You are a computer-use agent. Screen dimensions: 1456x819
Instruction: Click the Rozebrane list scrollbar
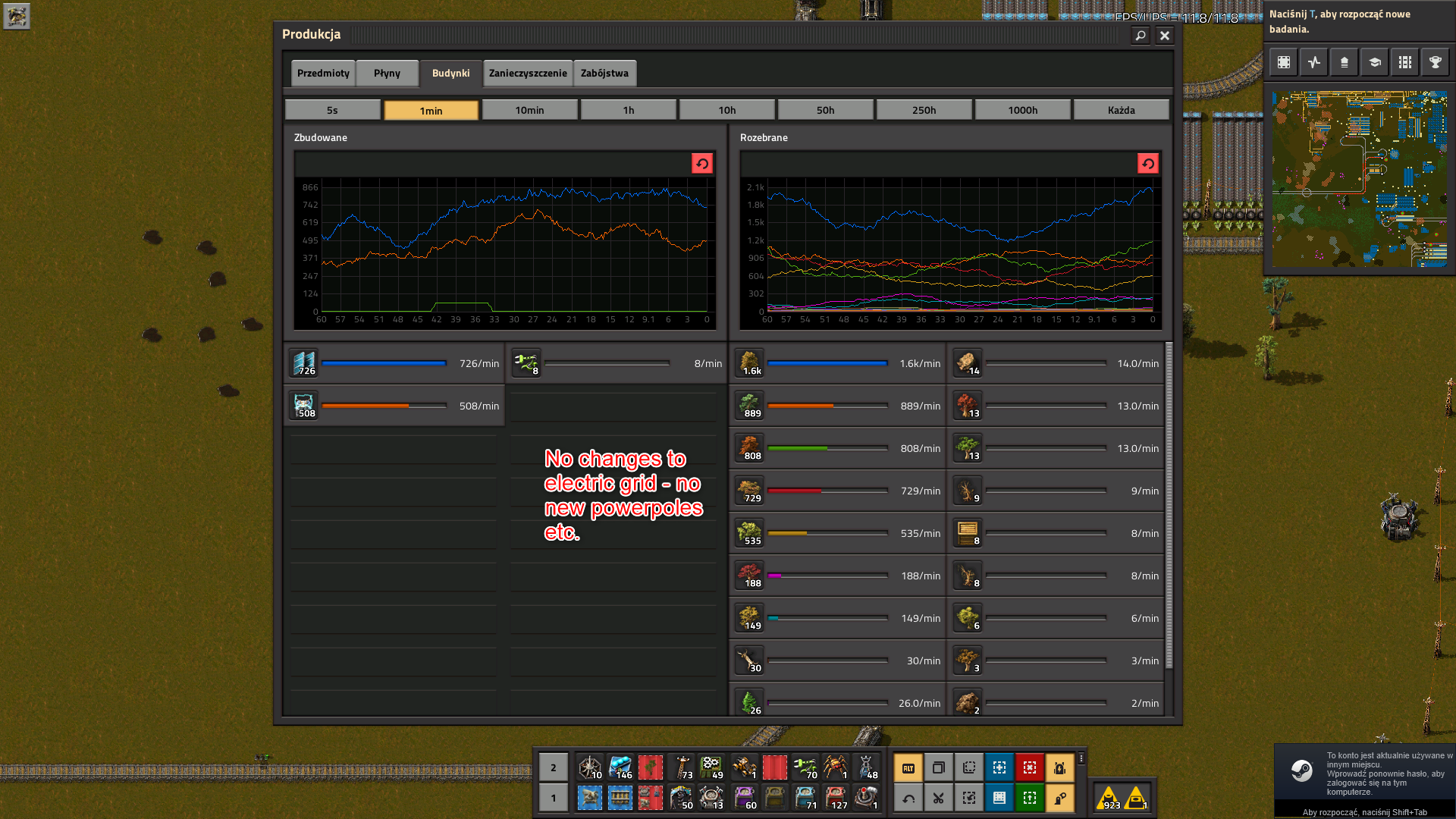click(x=1169, y=505)
